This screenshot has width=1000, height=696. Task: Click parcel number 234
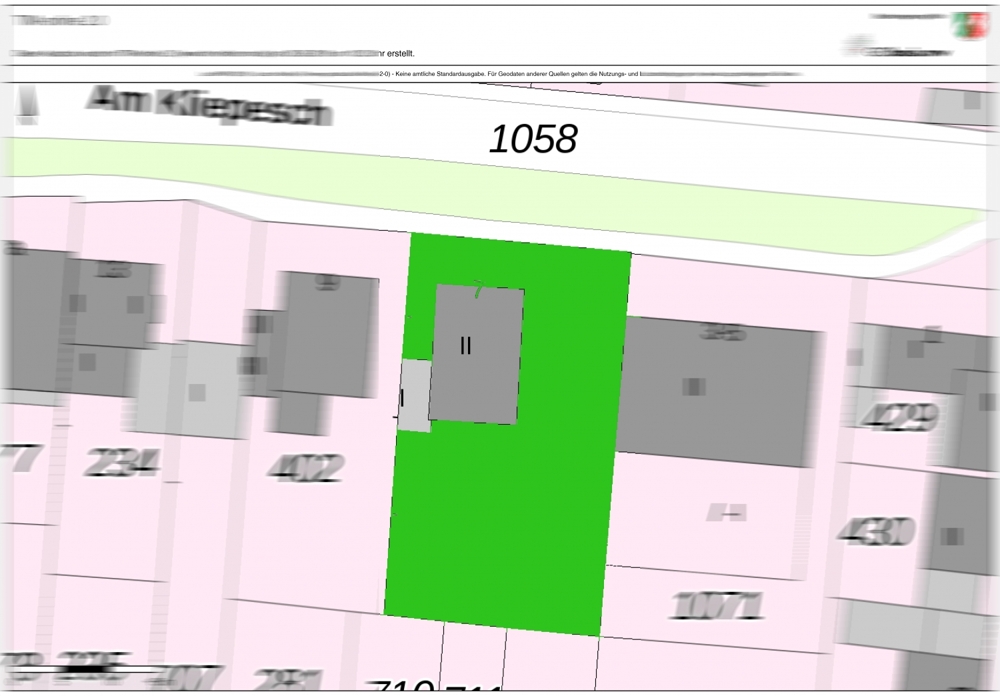(124, 462)
